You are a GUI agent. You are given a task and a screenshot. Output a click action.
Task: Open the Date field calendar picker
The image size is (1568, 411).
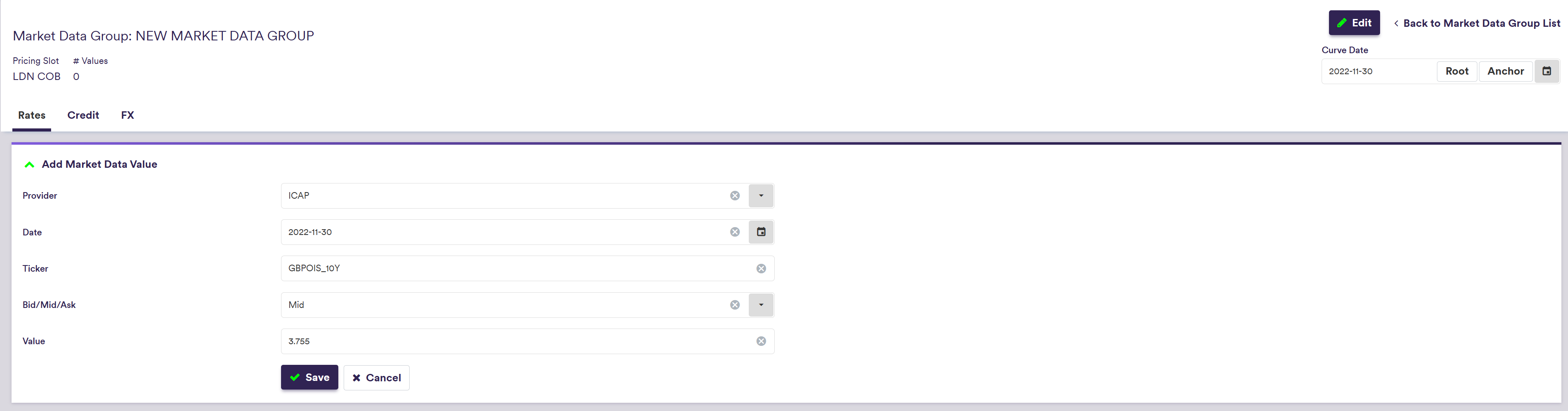point(761,232)
